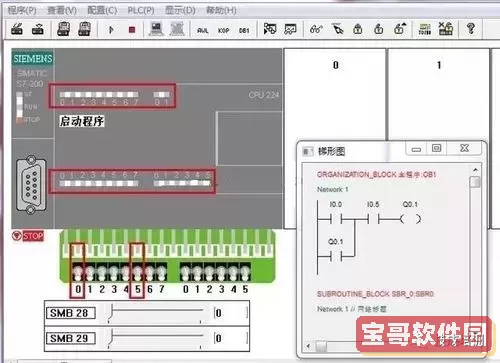Click the Q0.1 self-holding contact
Viewport: 500px width, 363px height.
[x=336, y=256]
